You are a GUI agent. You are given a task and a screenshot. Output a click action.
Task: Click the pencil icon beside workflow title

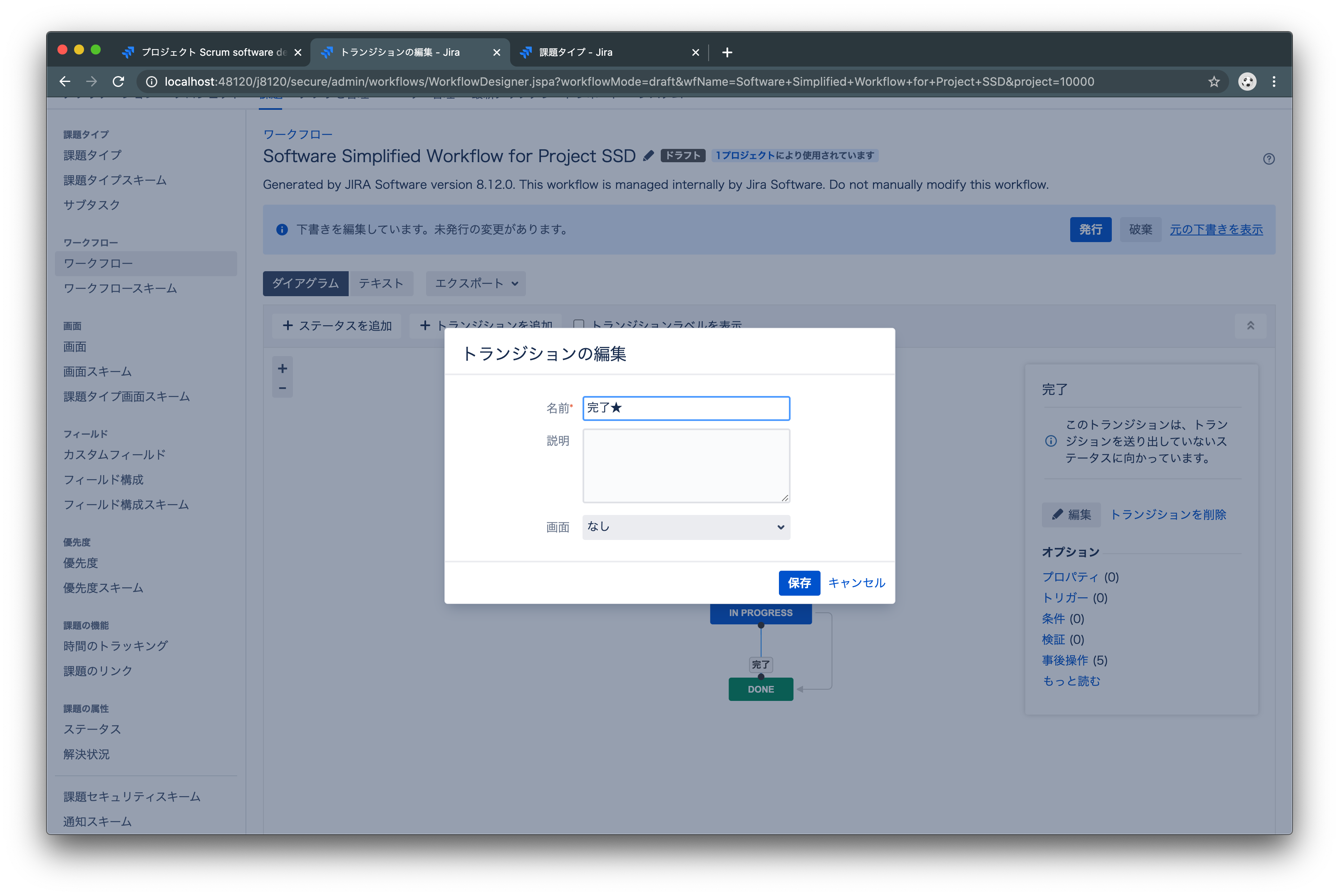pos(648,156)
